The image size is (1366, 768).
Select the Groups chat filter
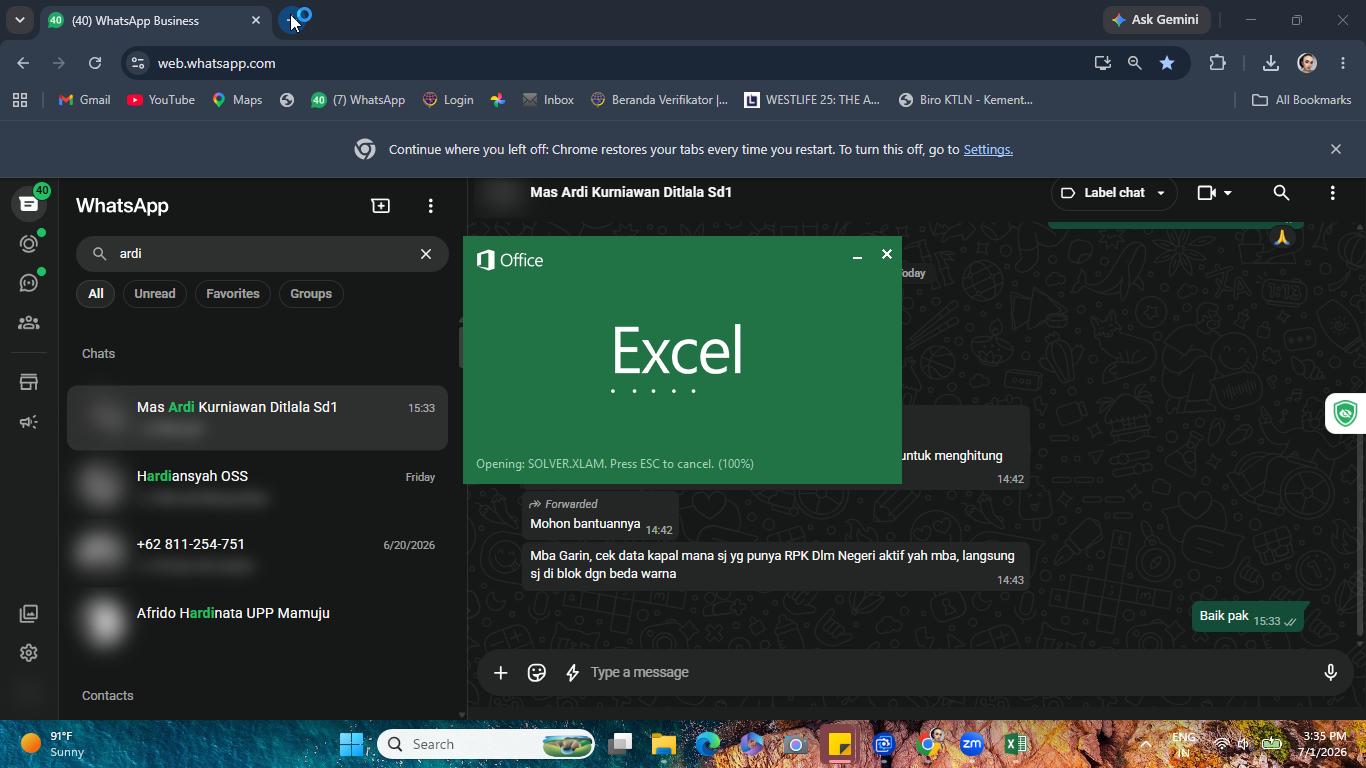[311, 294]
